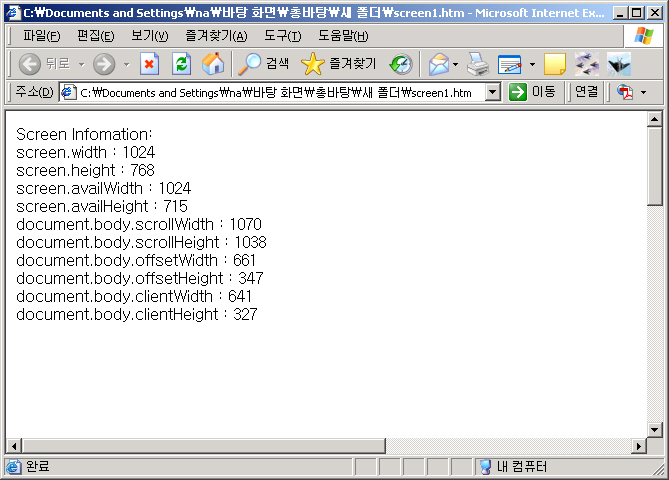Click 'document.body.scrollWidth : 1070' line

[139, 224]
